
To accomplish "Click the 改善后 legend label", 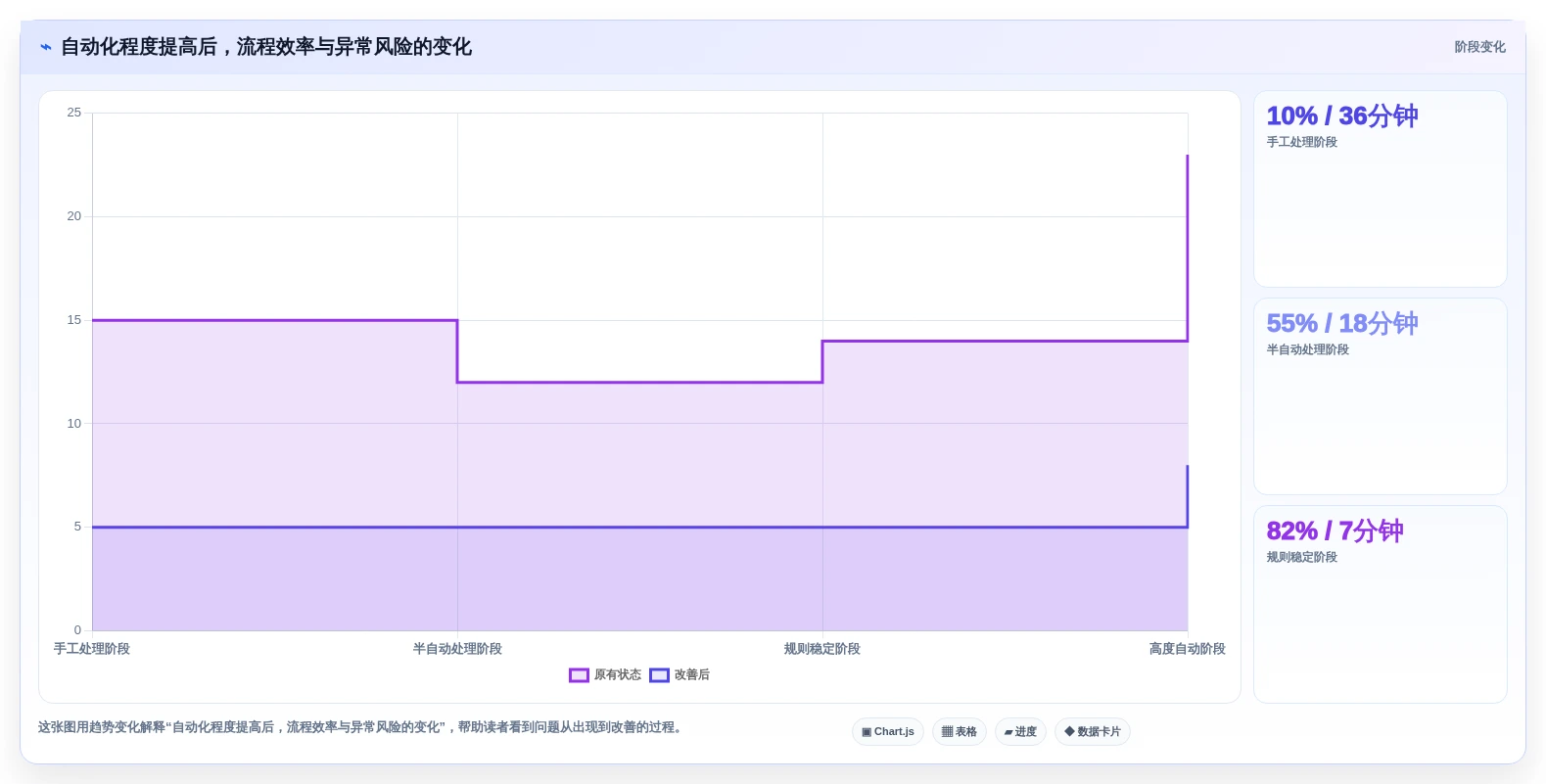I will click(692, 675).
